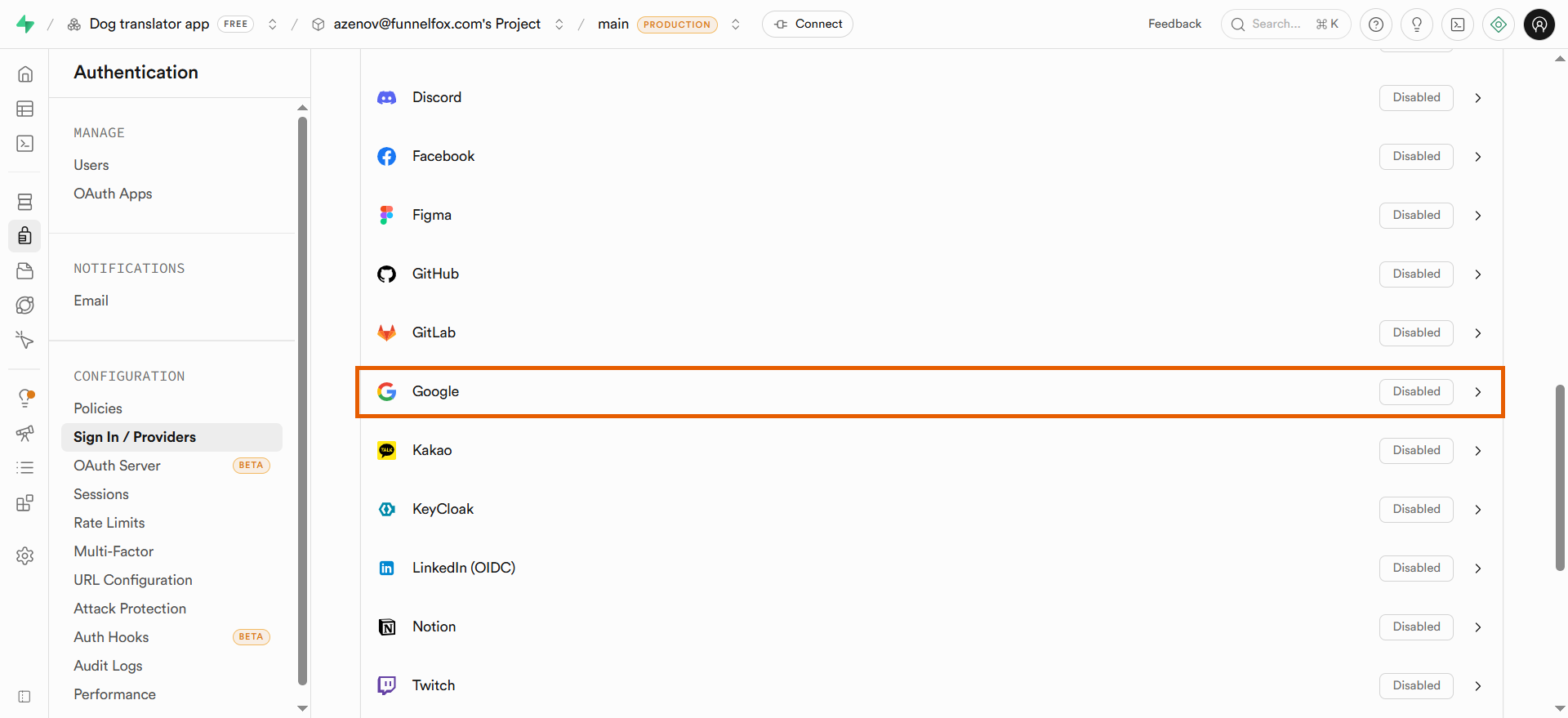Open Project Settings gear icon
Viewport: 1568px width, 718px height.
(x=25, y=556)
